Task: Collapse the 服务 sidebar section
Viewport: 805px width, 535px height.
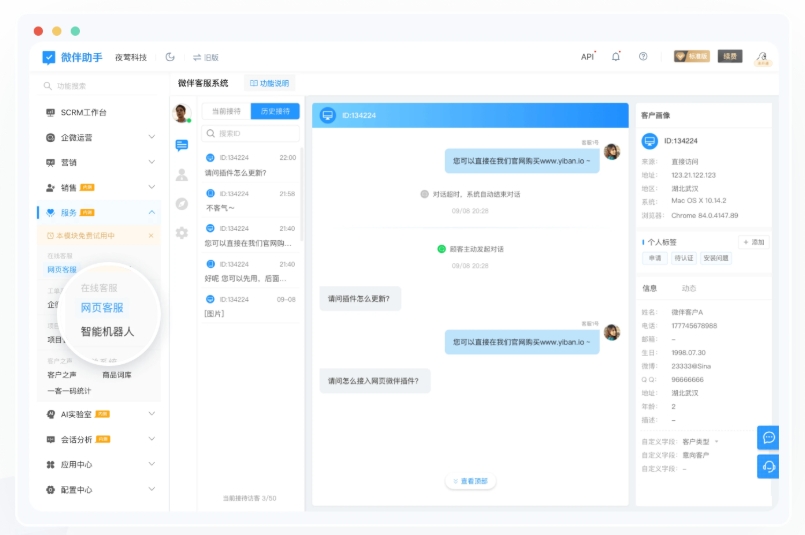Action: (x=152, y=212)
